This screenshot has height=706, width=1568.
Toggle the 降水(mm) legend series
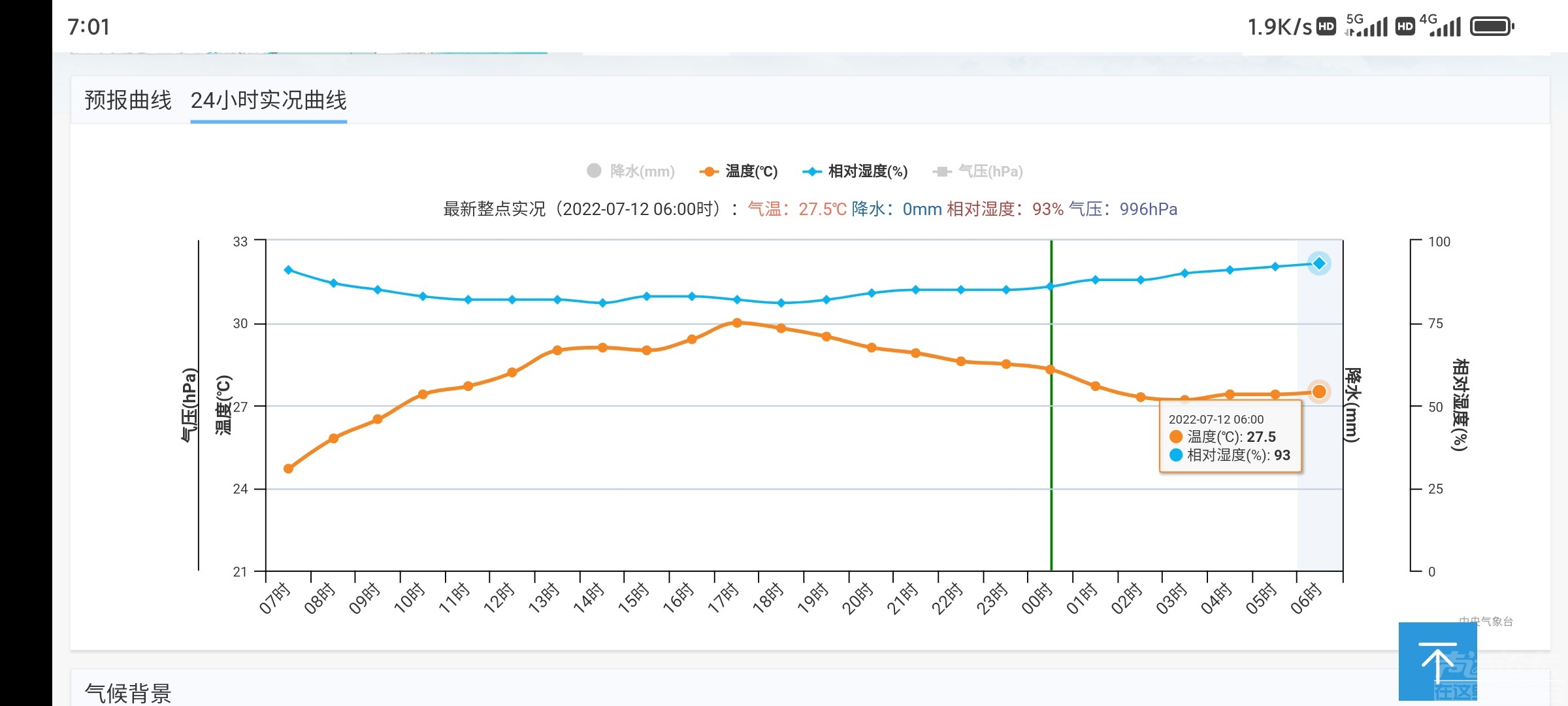click(x=630, y=171)
